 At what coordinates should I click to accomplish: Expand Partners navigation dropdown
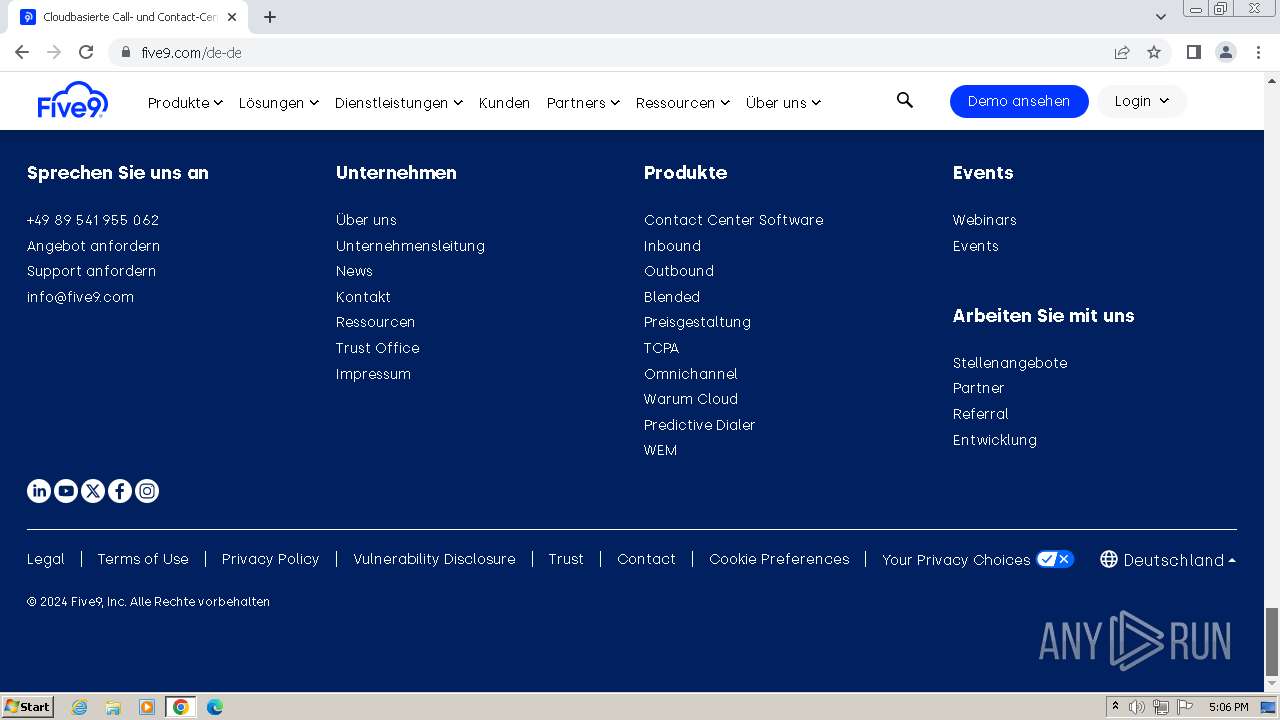tap(583, 102)
